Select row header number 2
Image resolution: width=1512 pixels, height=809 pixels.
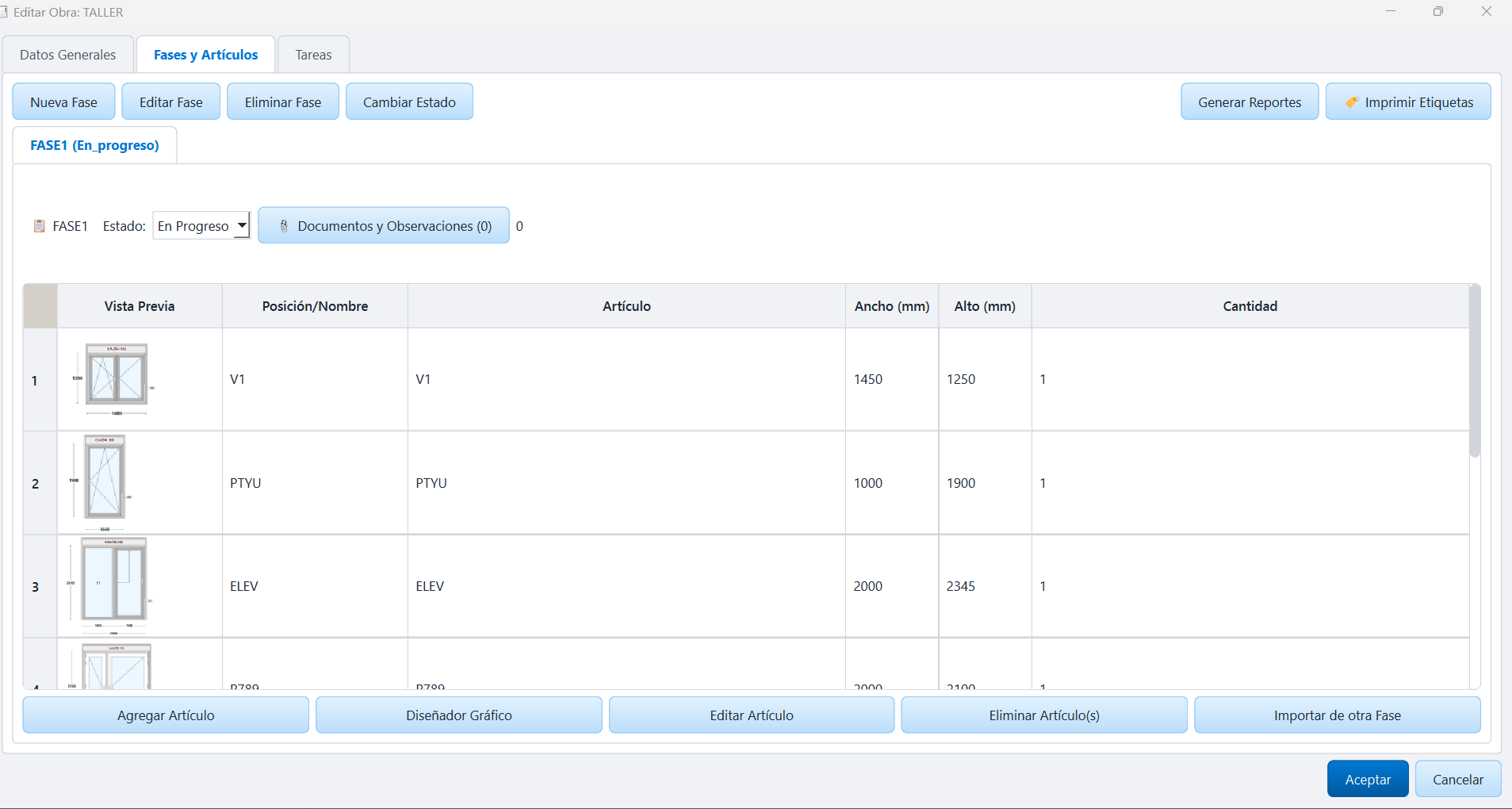point(36,483)
